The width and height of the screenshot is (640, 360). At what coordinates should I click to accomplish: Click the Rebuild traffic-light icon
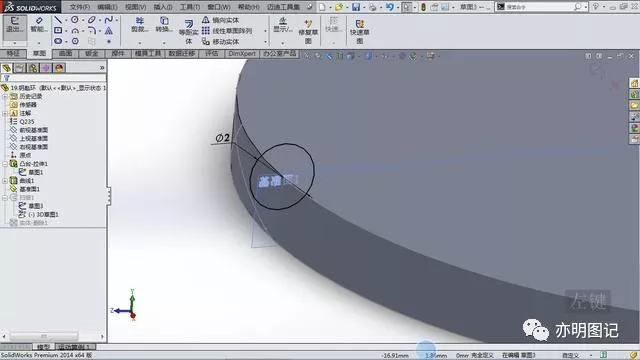pyautogui.click(x=424, y=7)
